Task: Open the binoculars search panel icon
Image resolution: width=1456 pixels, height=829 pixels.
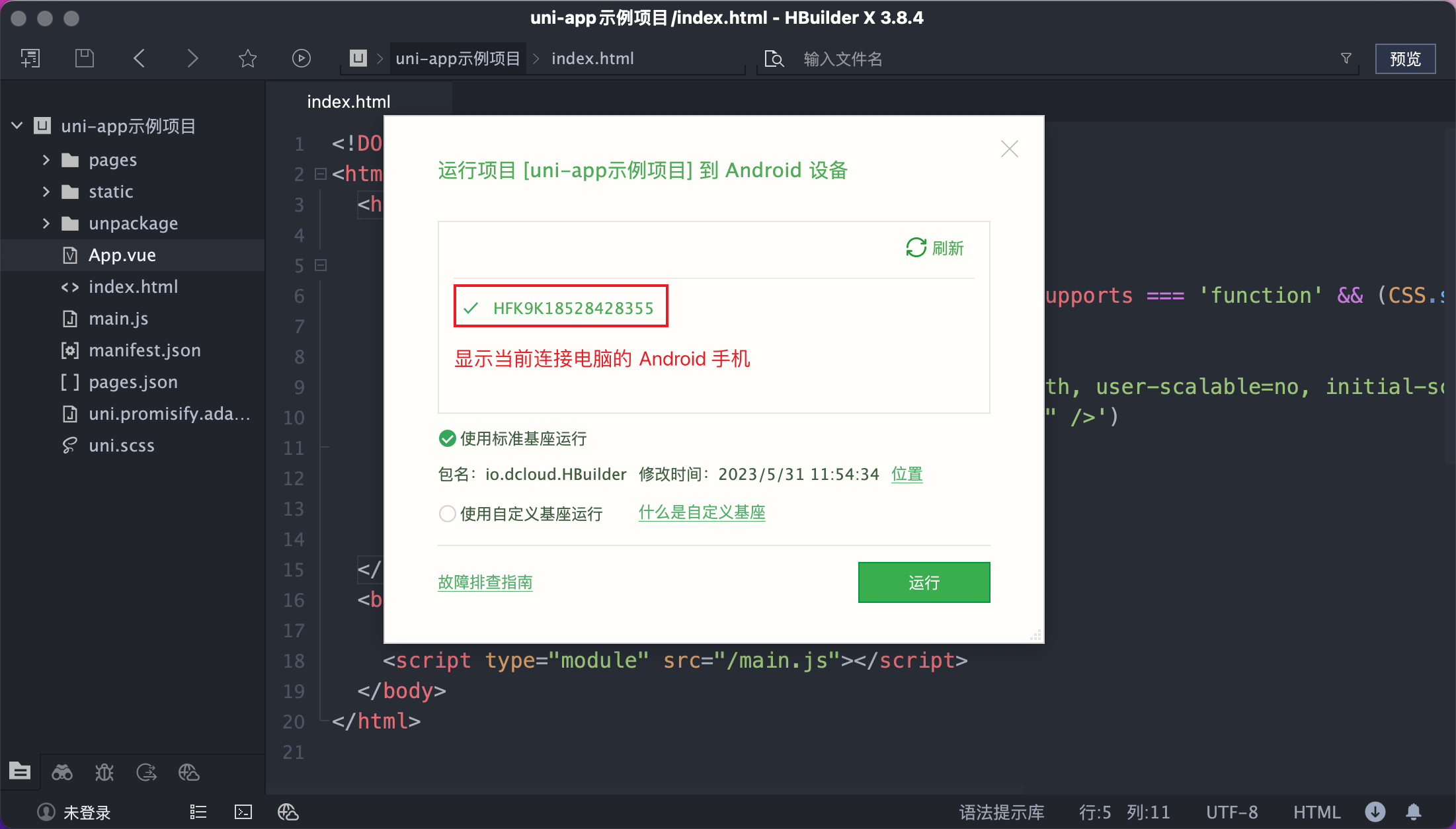Action: pyautogui.click(x=62, y=772)
